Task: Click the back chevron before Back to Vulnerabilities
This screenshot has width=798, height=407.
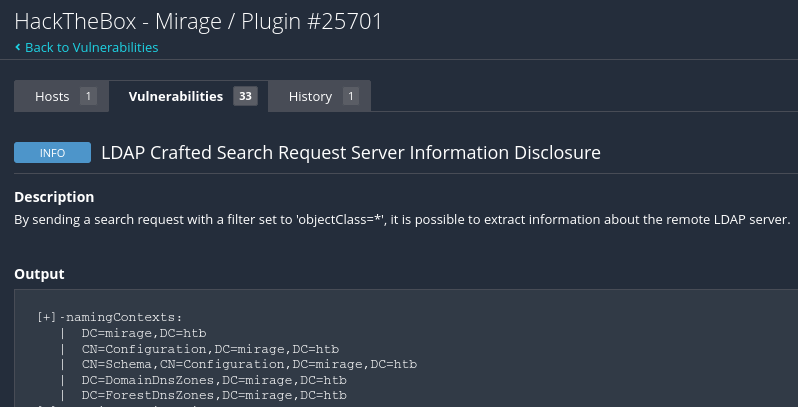Action: 18,47
